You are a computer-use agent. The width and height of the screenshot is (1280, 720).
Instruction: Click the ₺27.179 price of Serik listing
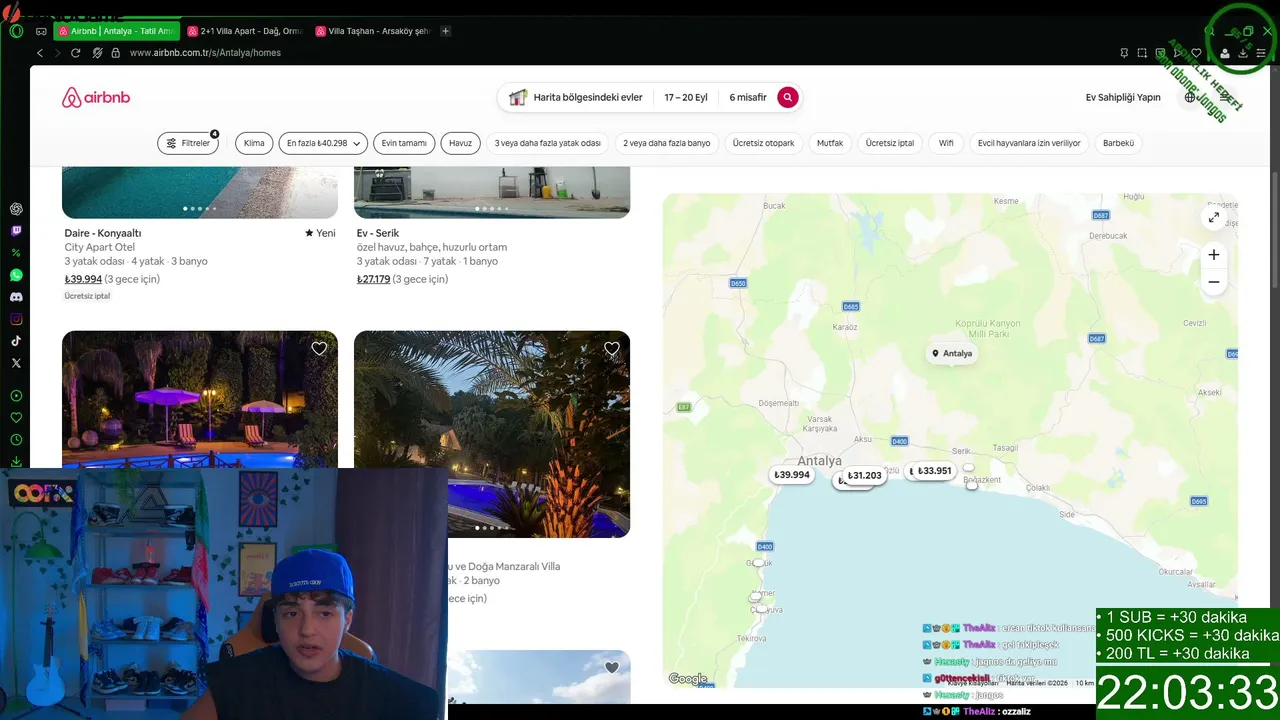(x=374, y=280)
